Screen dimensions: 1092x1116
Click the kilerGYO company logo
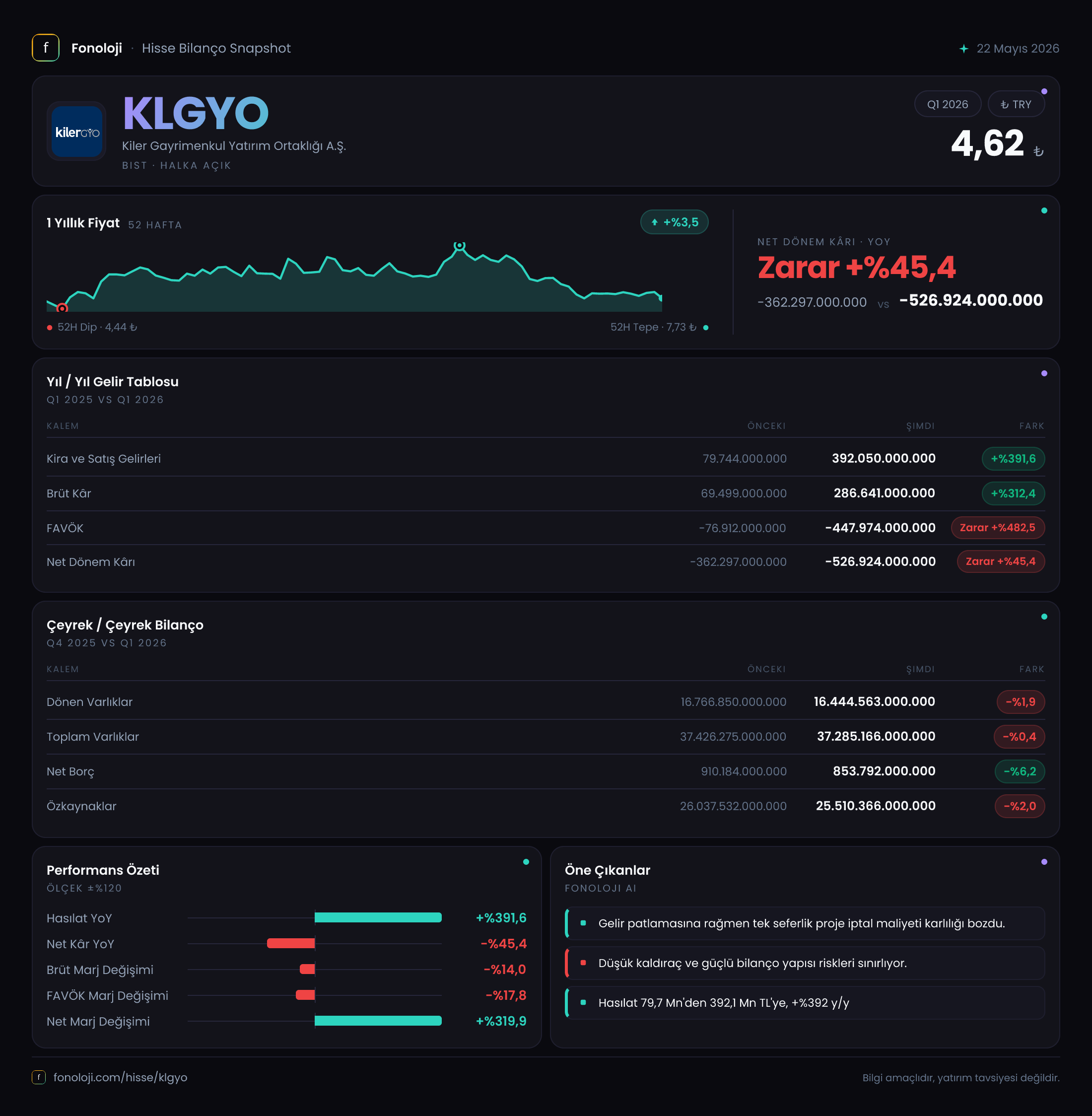(x=76, y=132)
